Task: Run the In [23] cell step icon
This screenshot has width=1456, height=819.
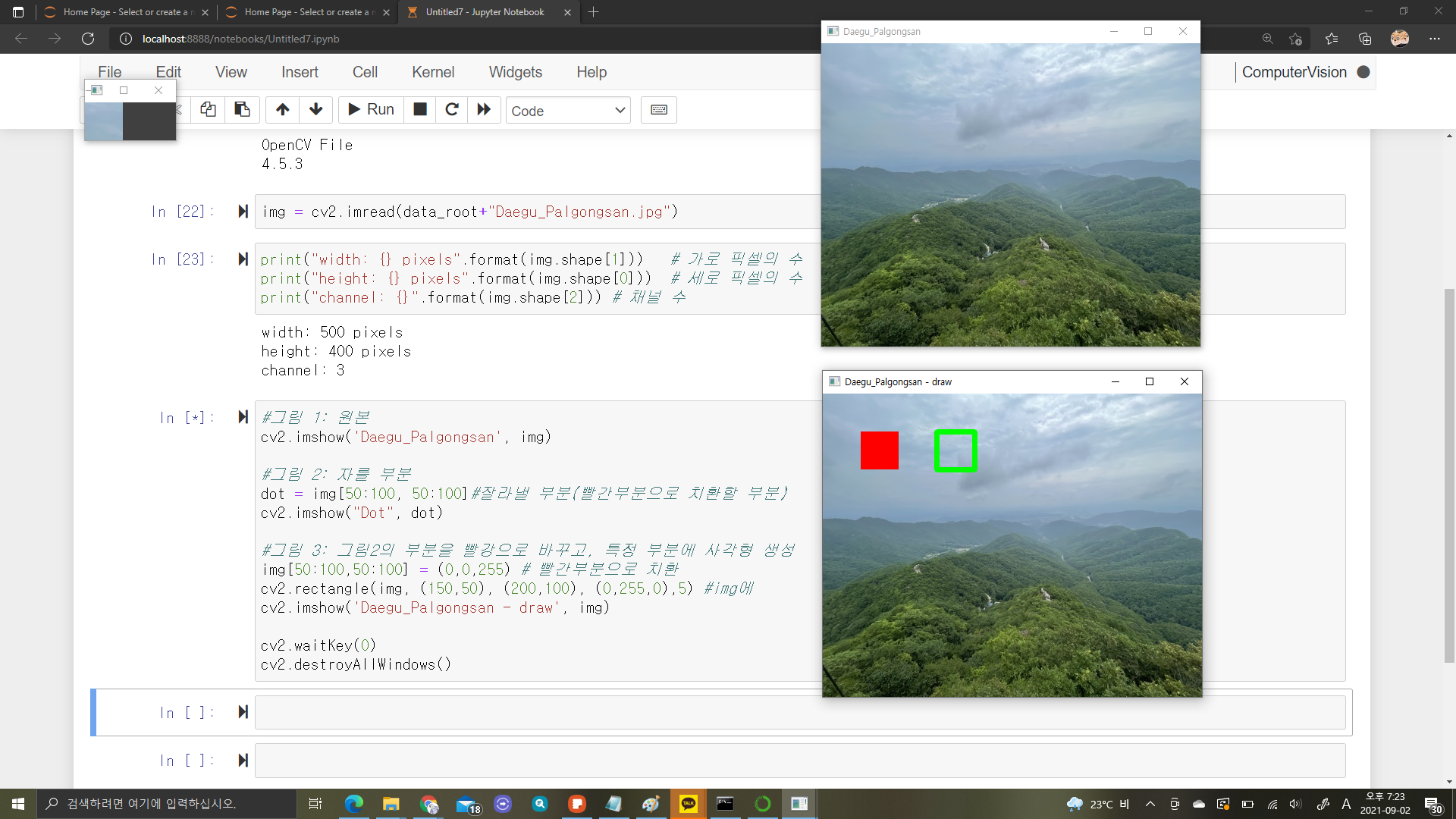Action: click(x=243, y=259)
